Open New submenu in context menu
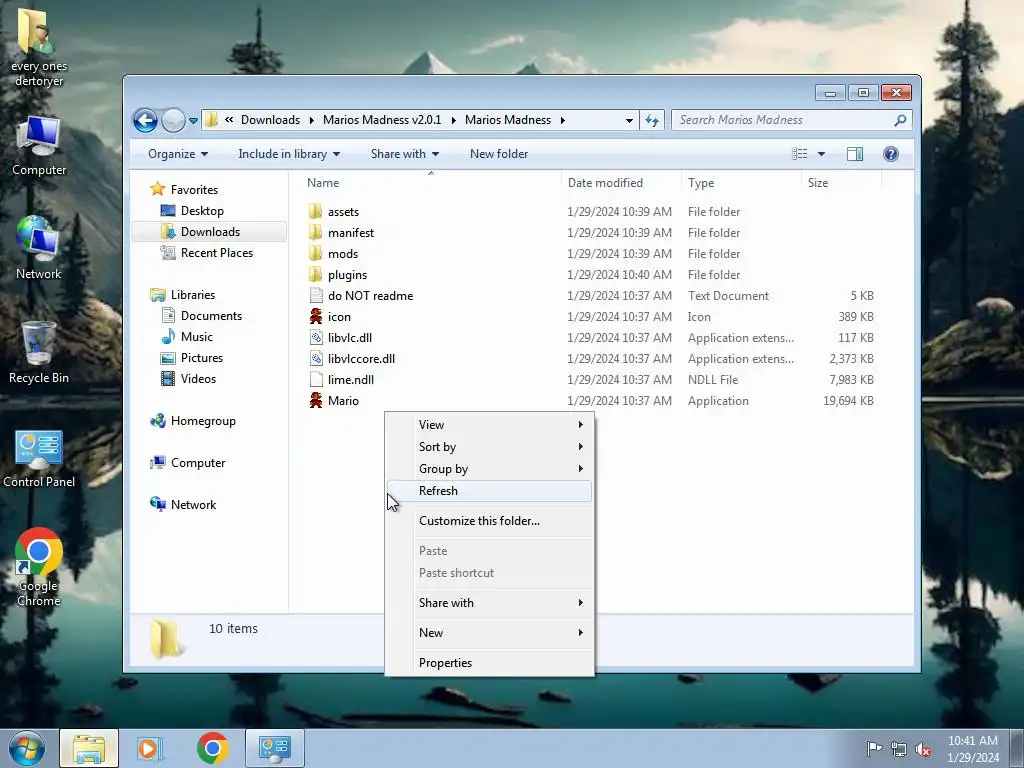The width and height of the screenshot is (1024, 768). point(489,633)
